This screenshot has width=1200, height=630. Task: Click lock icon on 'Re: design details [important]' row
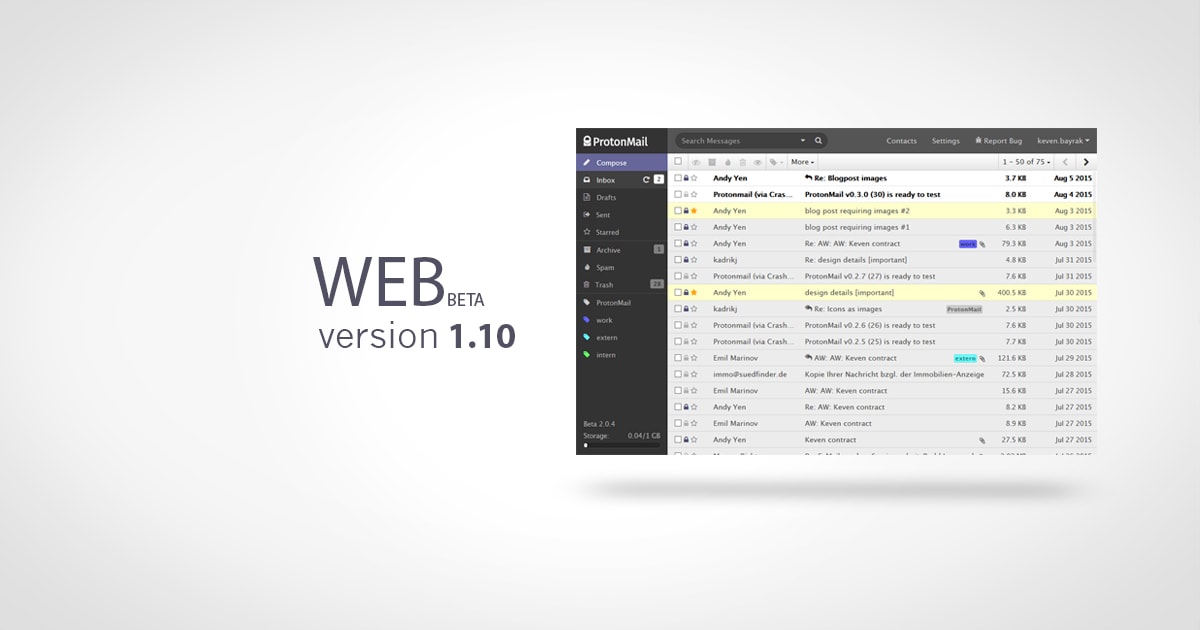[x=686, y=260]
